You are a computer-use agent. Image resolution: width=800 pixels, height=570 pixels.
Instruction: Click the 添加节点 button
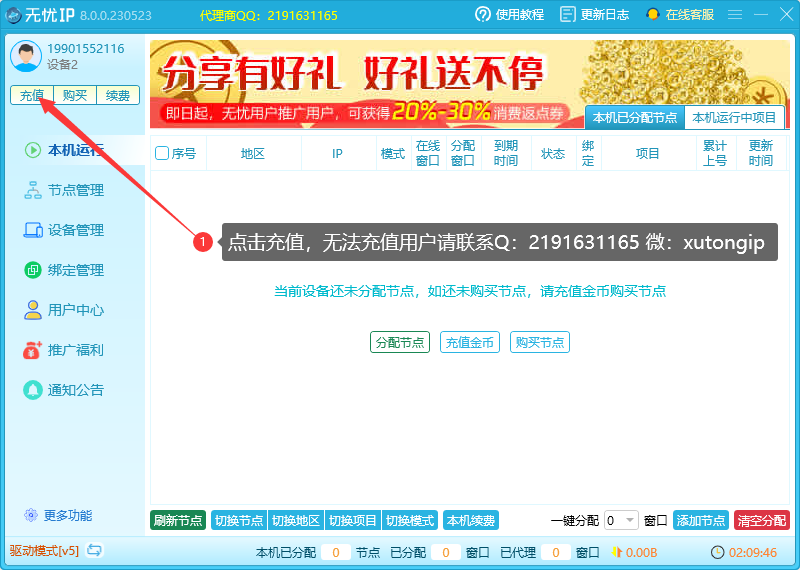pyautogui.click(x=701, y=521)
